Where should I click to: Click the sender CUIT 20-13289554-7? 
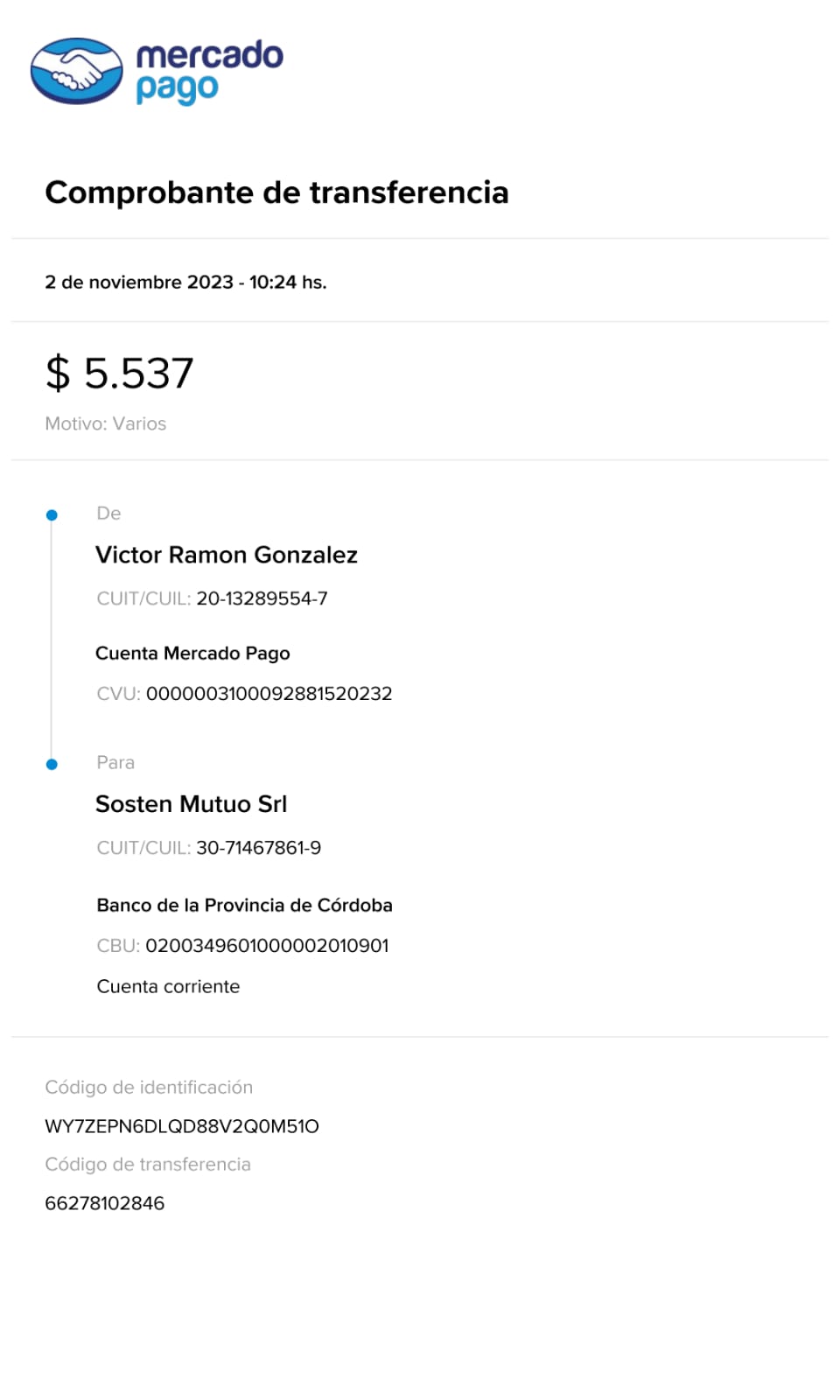coord(262,598)
